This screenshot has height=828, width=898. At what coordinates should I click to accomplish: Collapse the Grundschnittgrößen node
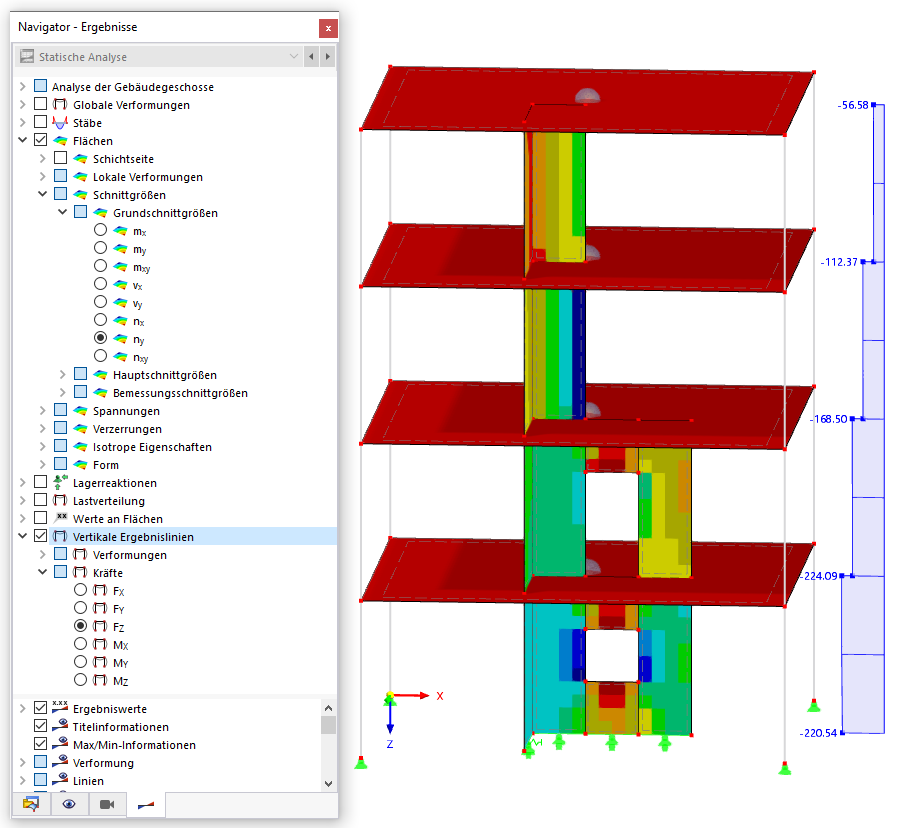pyautogui.click(x=62, y=212)
